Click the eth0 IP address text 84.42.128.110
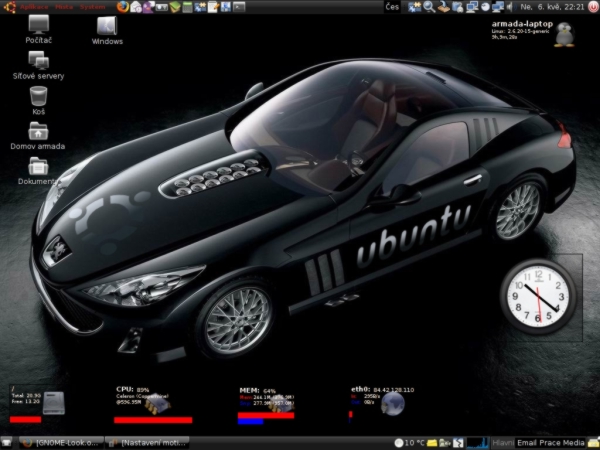The height and width of the screenshot is (450, 600). point(393,390)
